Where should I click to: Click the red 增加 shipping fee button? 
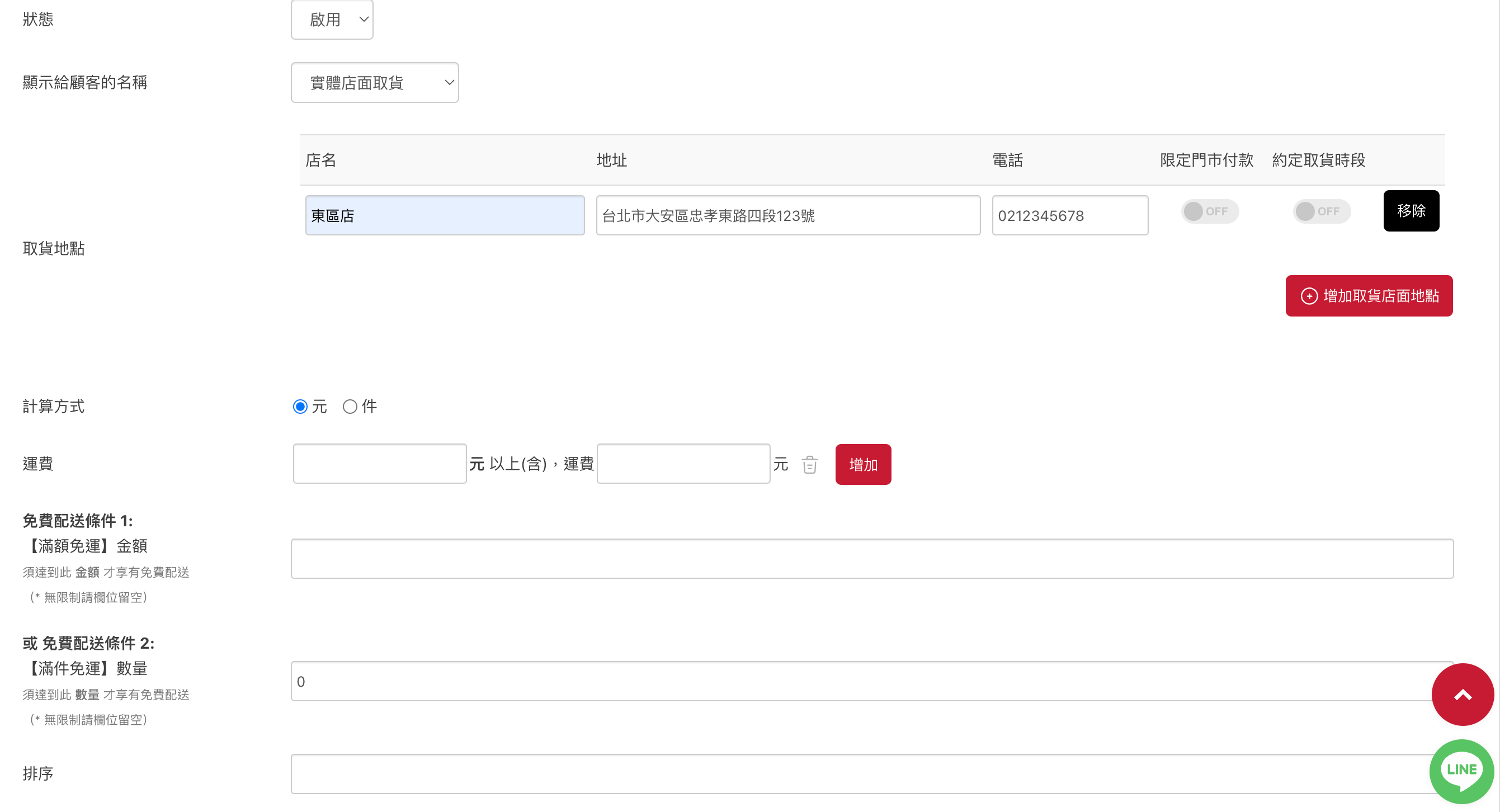tap(862, 465)
